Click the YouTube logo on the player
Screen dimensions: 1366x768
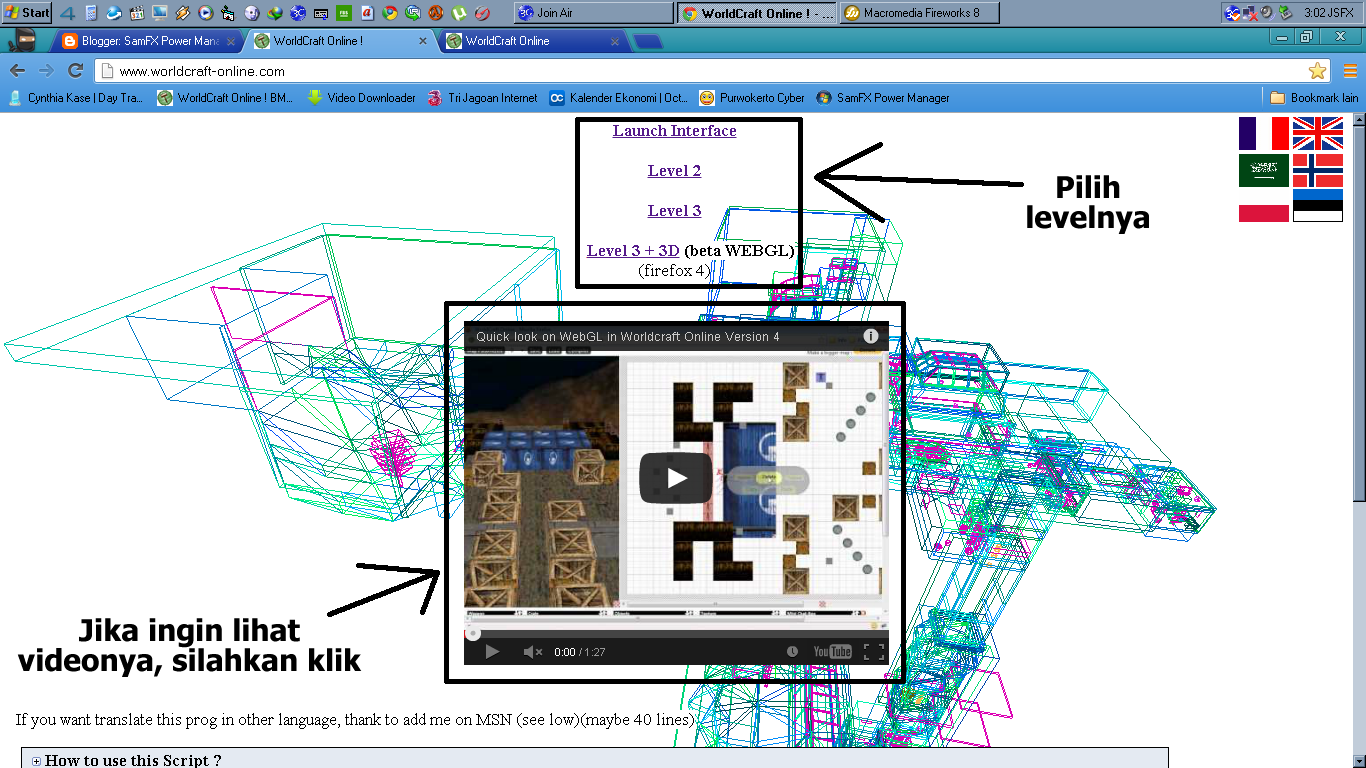pyautogui.click(x=831, y=651)
